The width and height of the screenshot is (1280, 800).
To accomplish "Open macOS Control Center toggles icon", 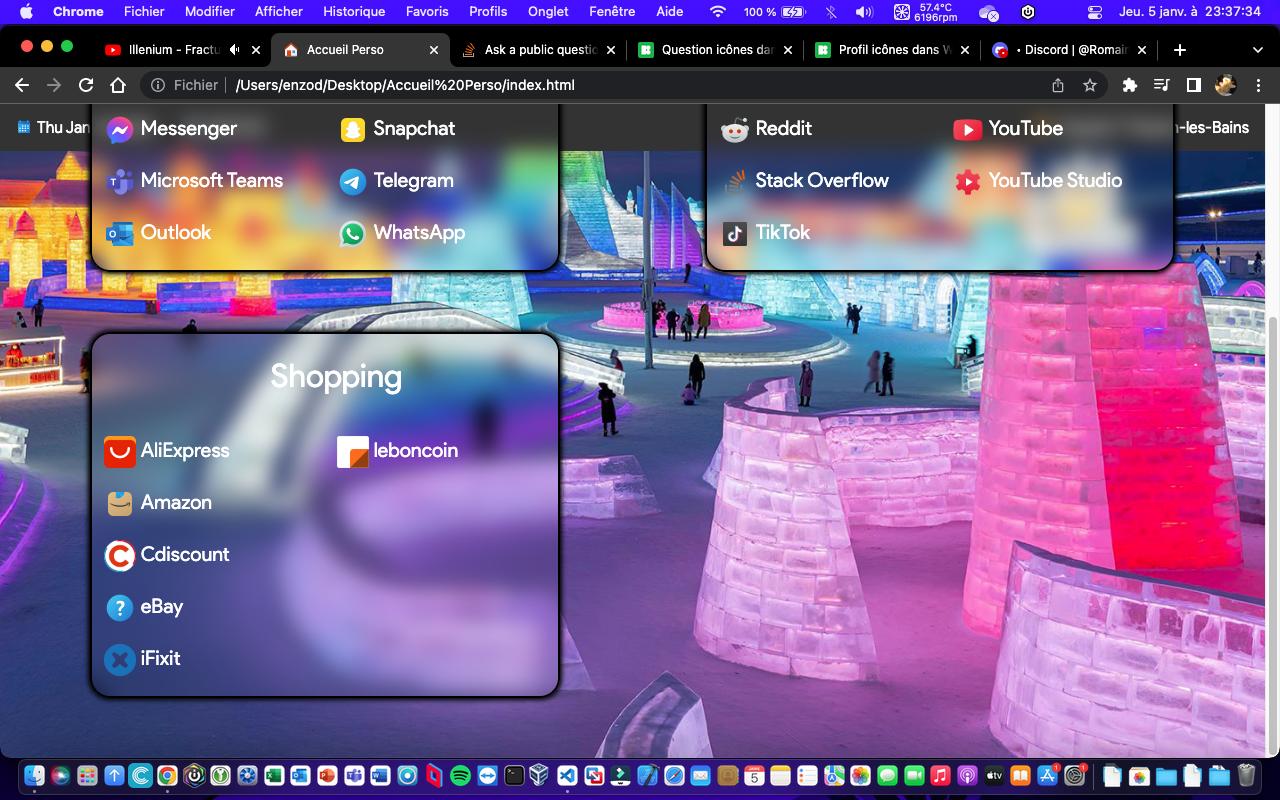I will (x=1094, y=12).
